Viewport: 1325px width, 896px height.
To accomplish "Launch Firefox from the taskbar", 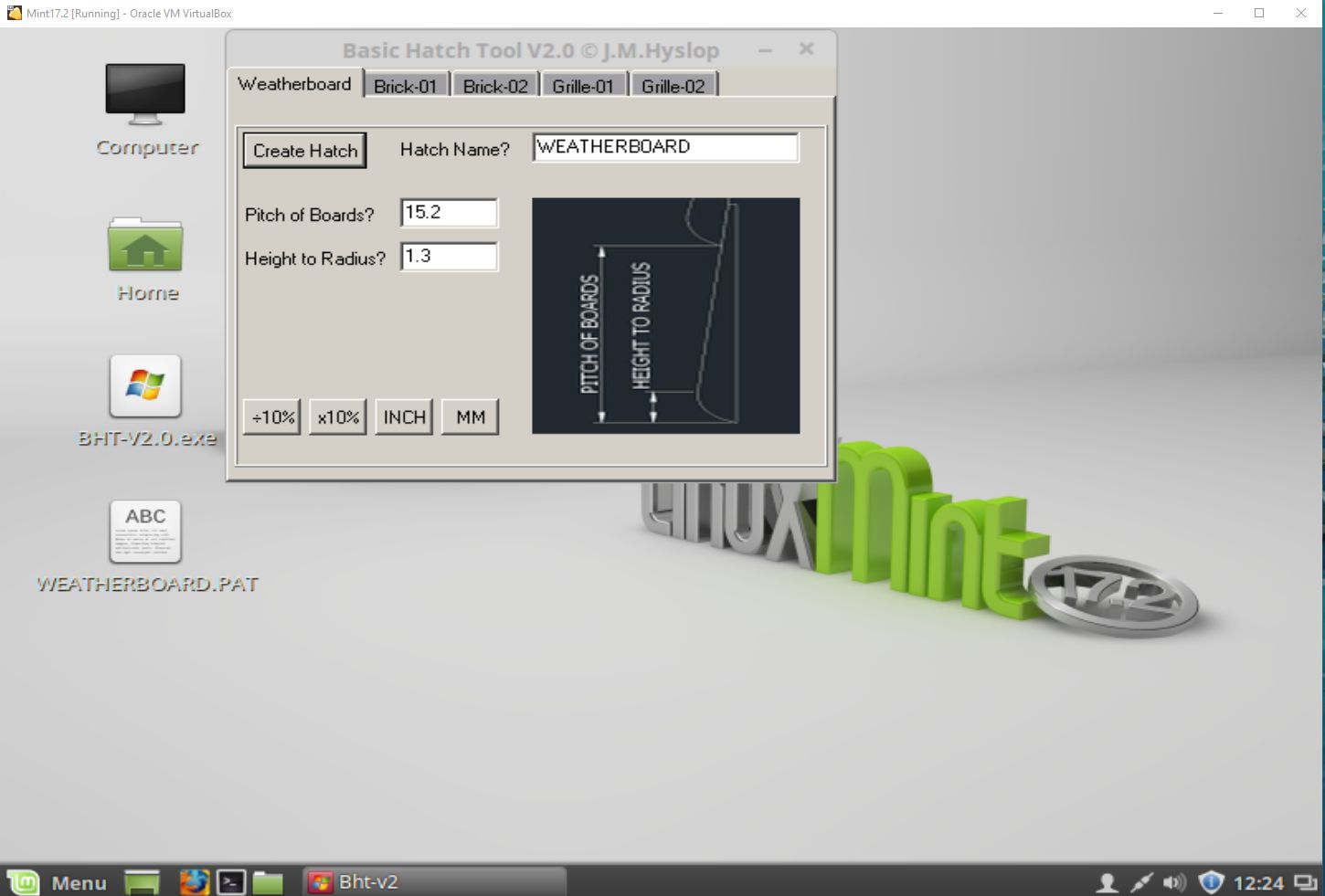I will point(195,882).
